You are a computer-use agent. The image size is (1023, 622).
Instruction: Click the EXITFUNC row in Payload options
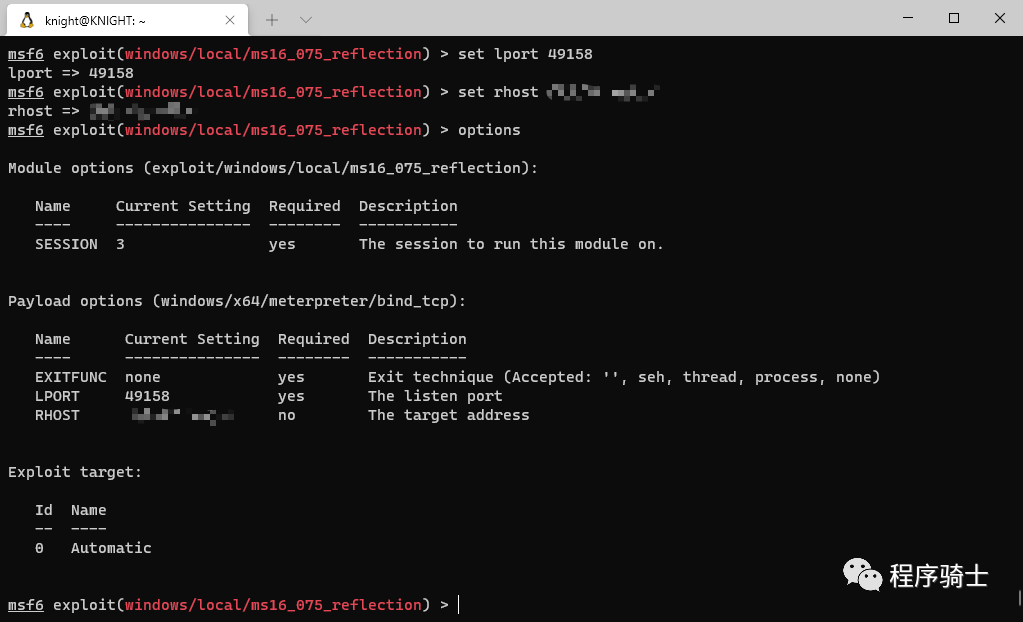click(70, 377)
